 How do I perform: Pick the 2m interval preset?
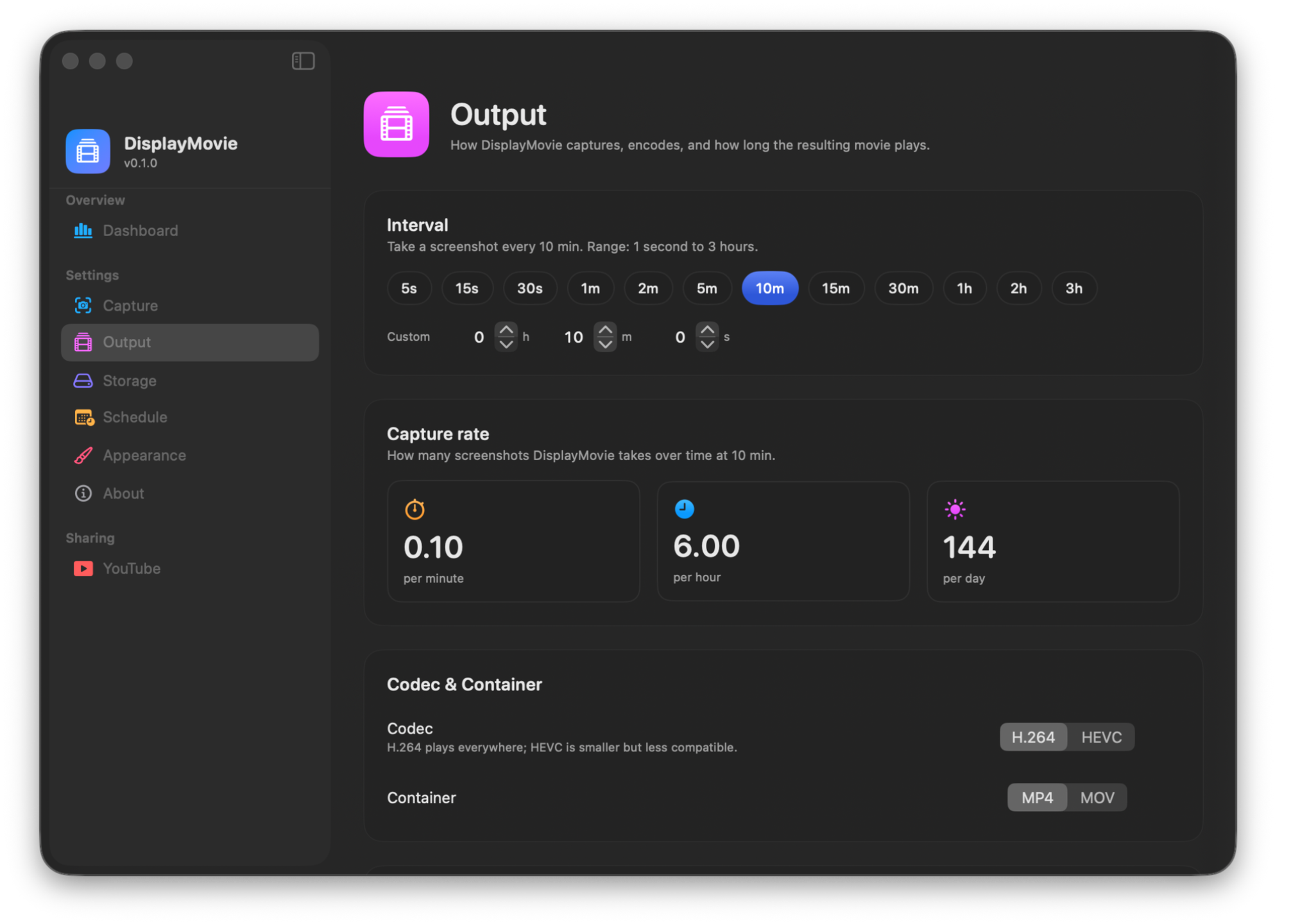(648, 288)
